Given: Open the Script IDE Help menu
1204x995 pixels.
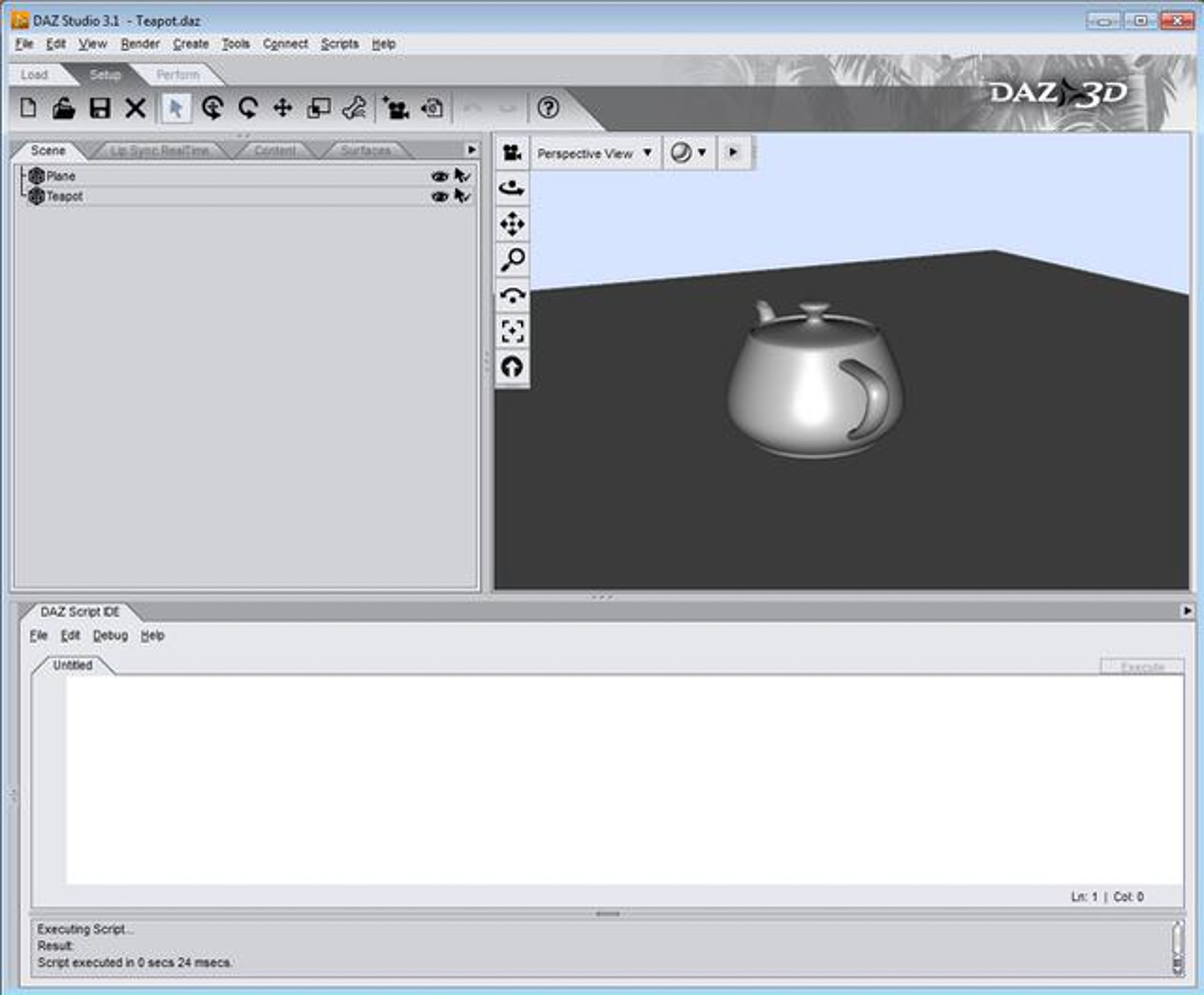Looking at the screenshot, I should [x=153, y=635].
